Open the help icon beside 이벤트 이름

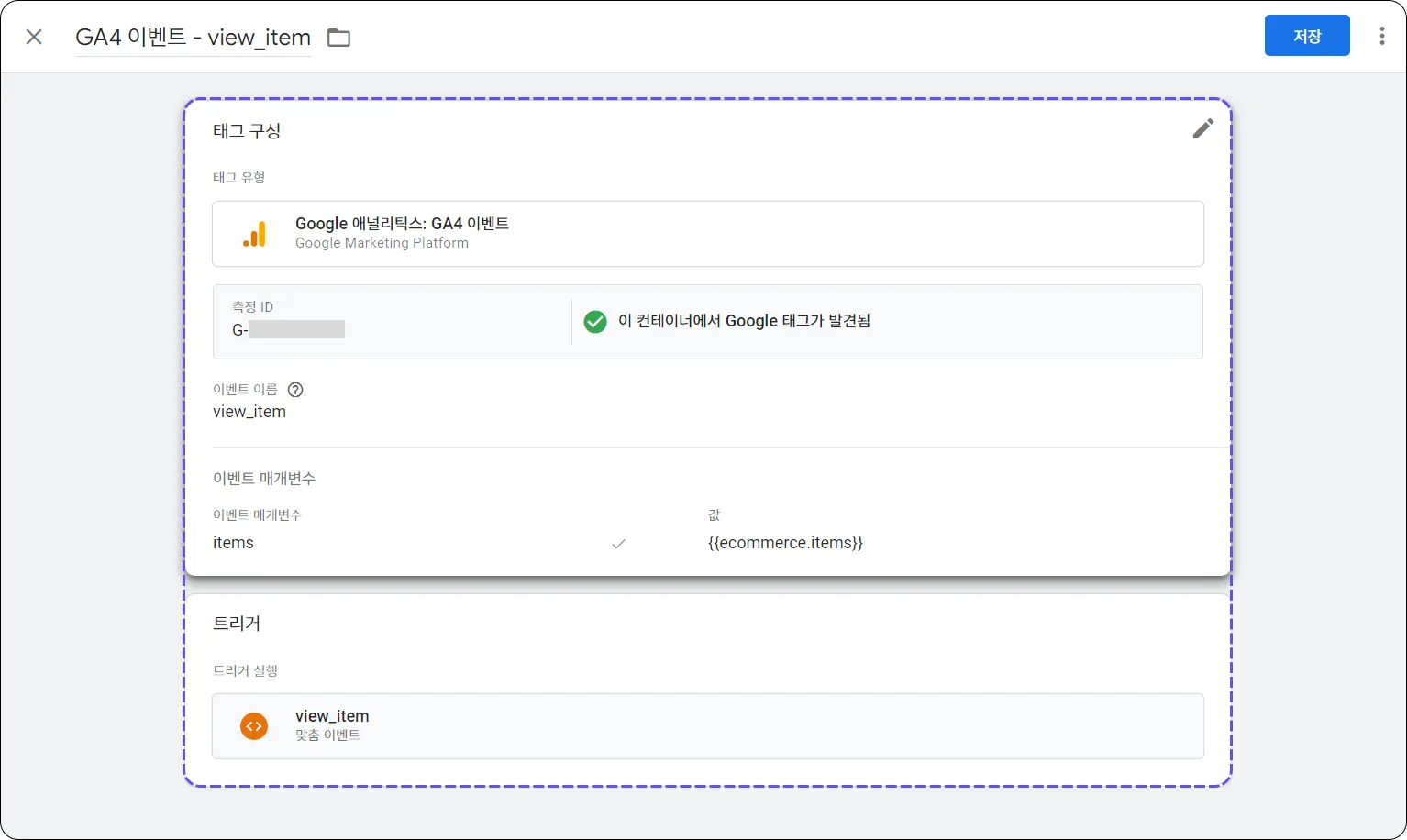(295, 390)
